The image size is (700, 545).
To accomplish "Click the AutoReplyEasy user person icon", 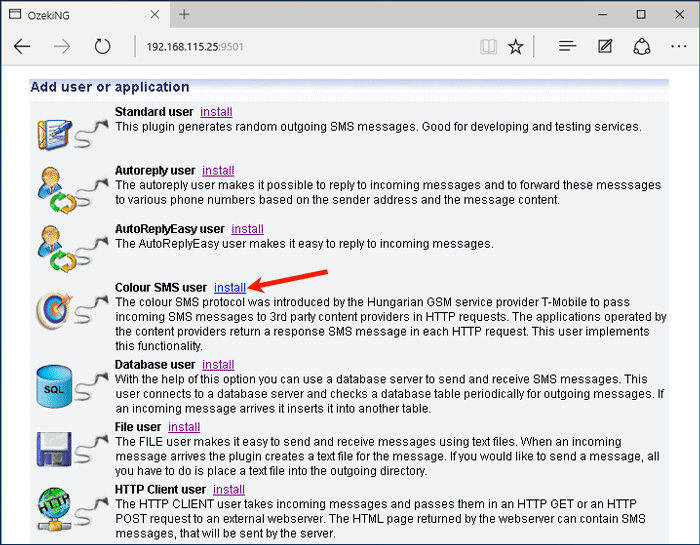I will 56,249.
